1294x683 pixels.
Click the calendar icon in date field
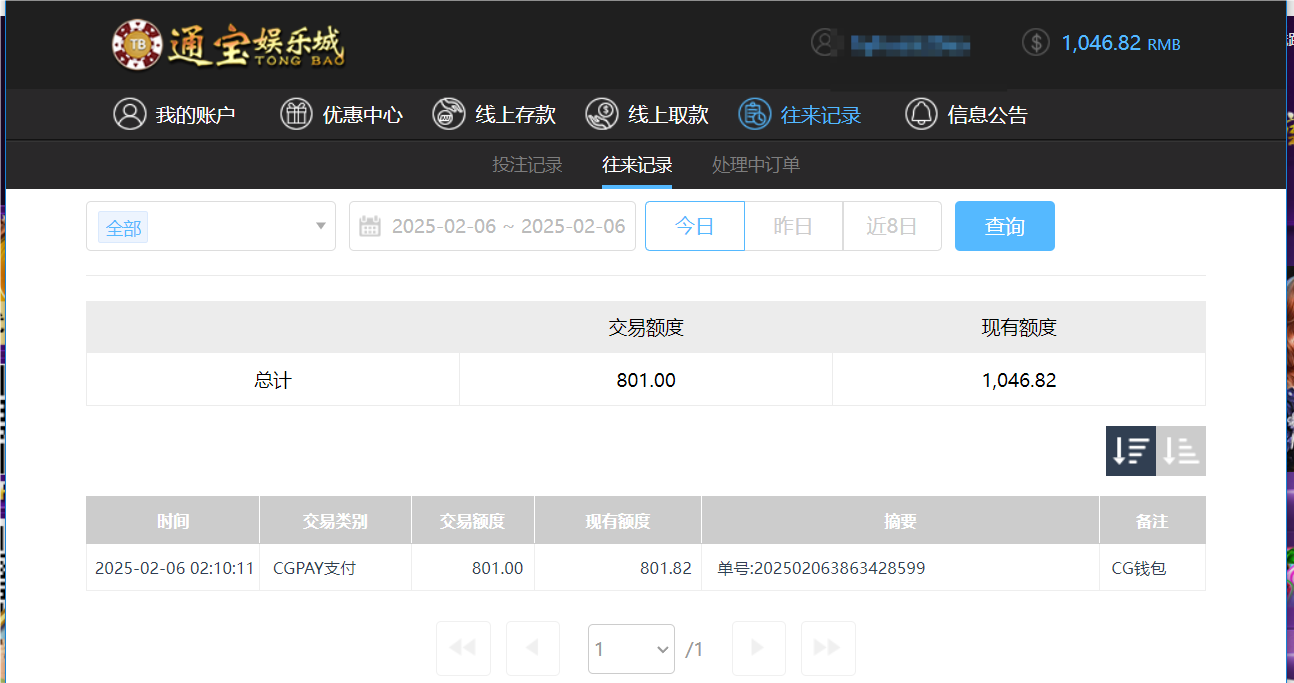pos(370,226)
